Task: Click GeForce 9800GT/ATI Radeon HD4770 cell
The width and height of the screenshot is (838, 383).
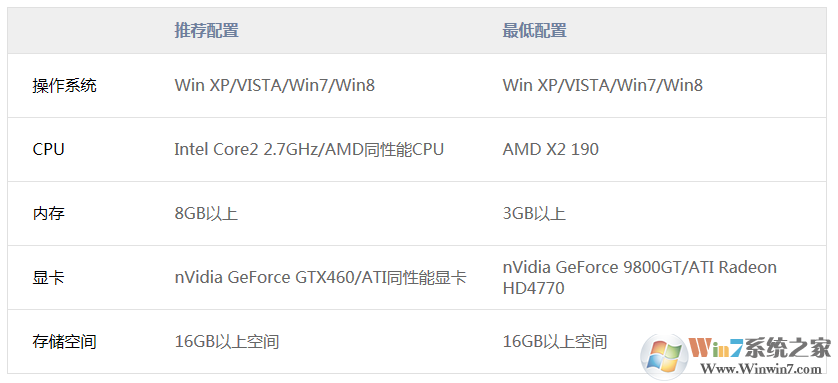Action: [639, 278]
